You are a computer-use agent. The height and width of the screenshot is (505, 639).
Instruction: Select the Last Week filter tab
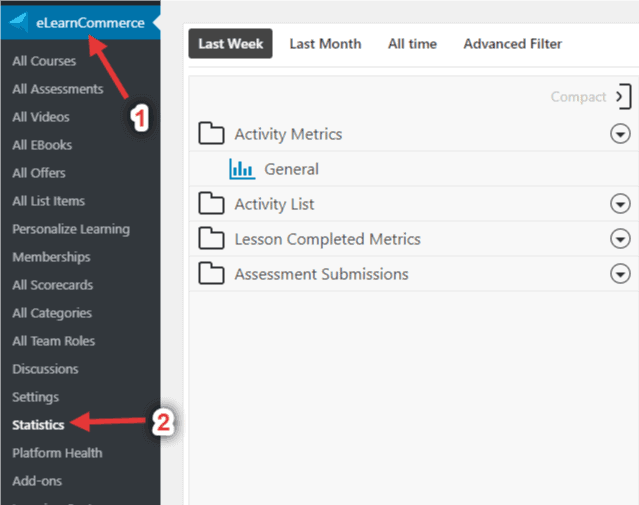click(x=230, y=44)
